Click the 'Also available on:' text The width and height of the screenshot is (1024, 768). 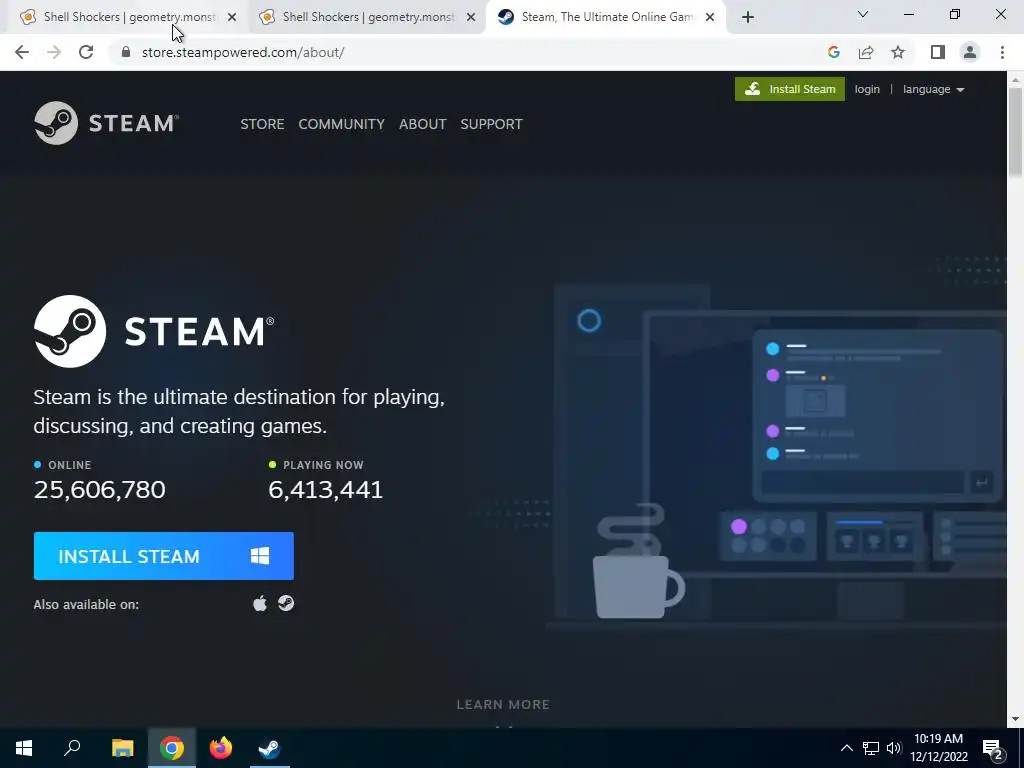[86, 605]
